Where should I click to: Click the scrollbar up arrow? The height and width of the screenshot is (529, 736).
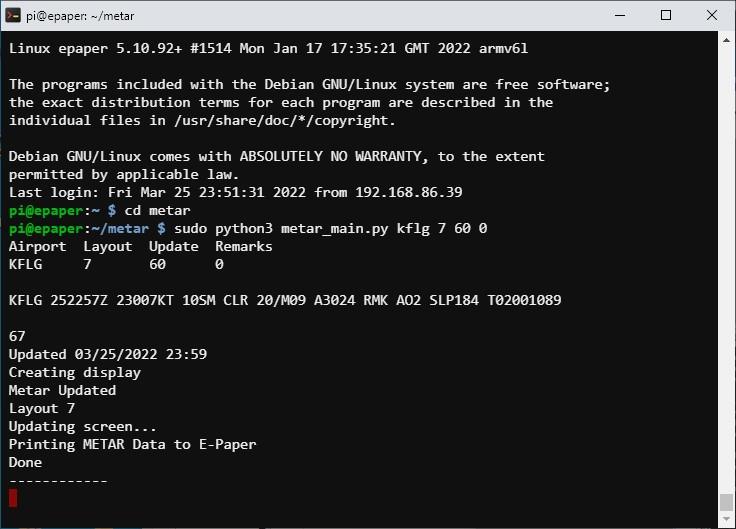click(x=726, y=40)
